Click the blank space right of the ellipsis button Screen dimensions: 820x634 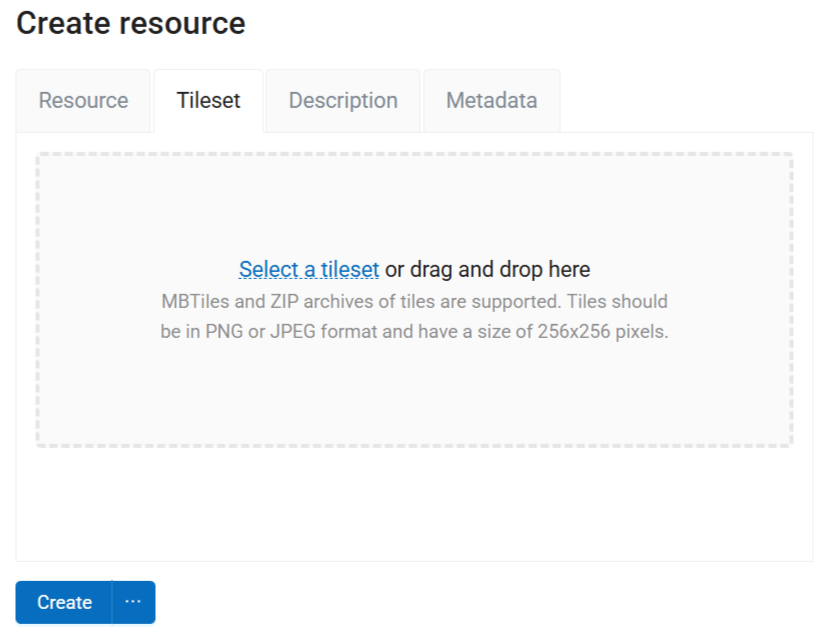480,602
